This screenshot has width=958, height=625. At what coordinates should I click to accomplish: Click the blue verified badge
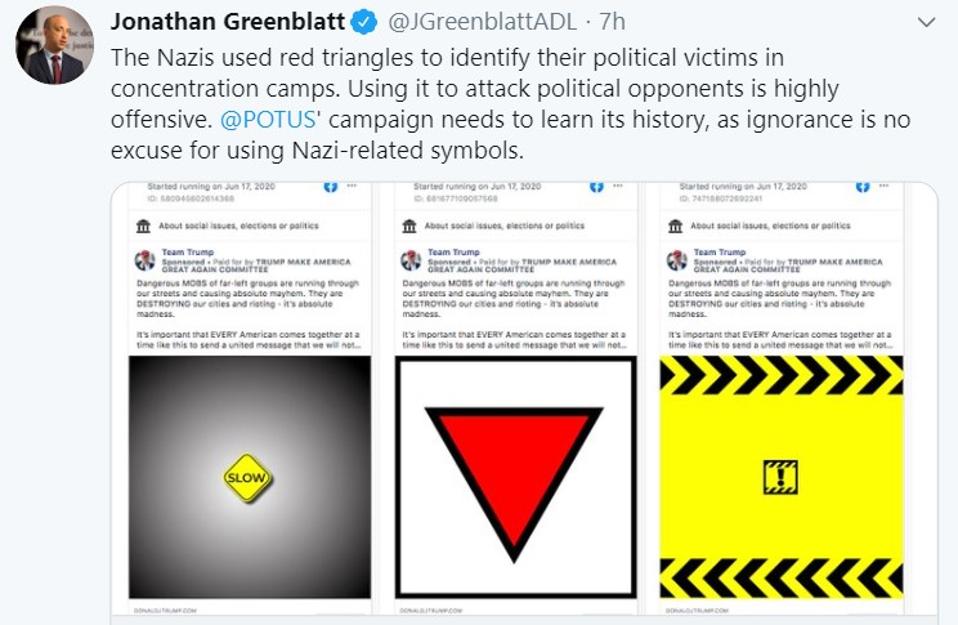point(365,23)
